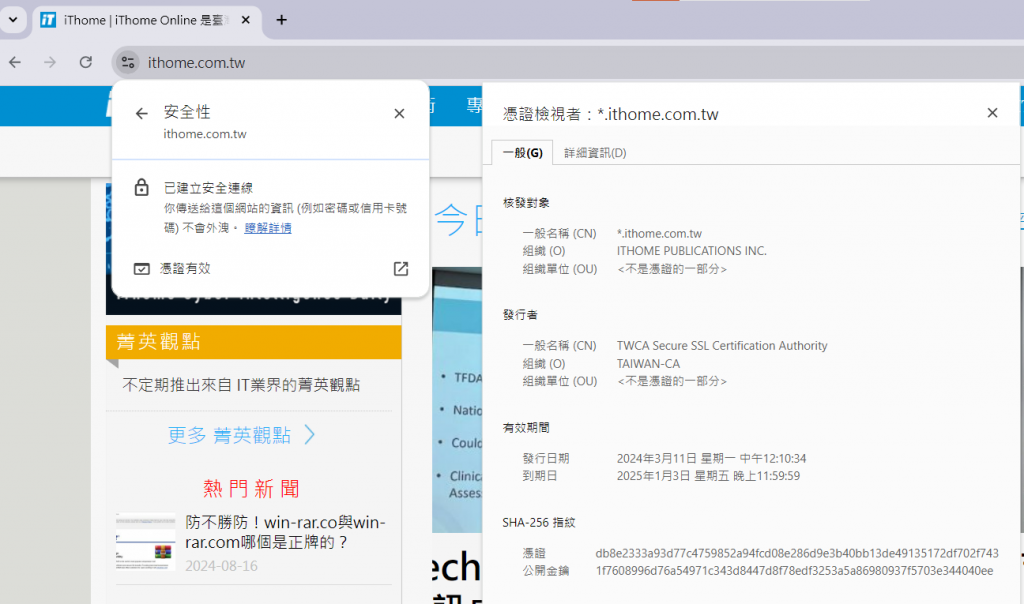Click the 不定期推出來自 IT業界的菁英觀點 text
Image resolution: width=1024 pixels, height=604 pixels.
241,385
